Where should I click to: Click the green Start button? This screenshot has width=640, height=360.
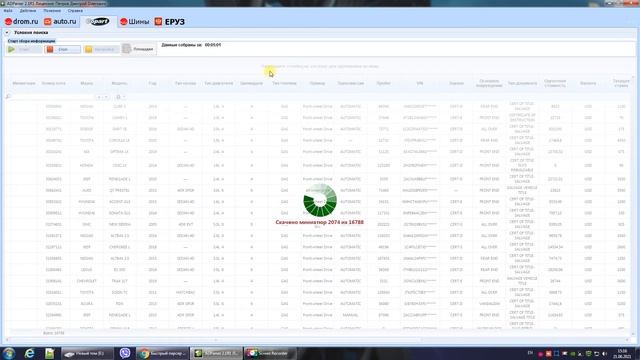tap(24, 49)
